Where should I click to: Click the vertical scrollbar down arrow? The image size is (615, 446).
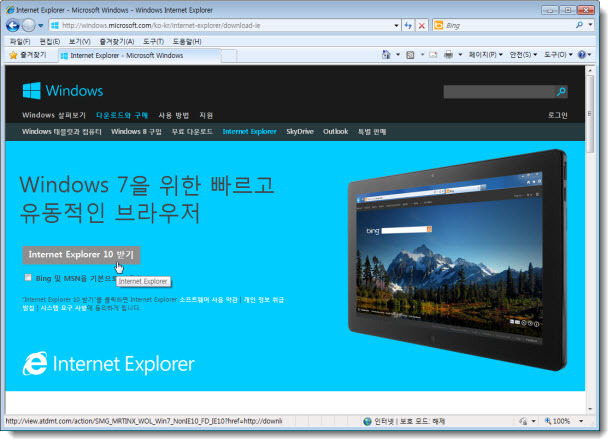[590, 409]
